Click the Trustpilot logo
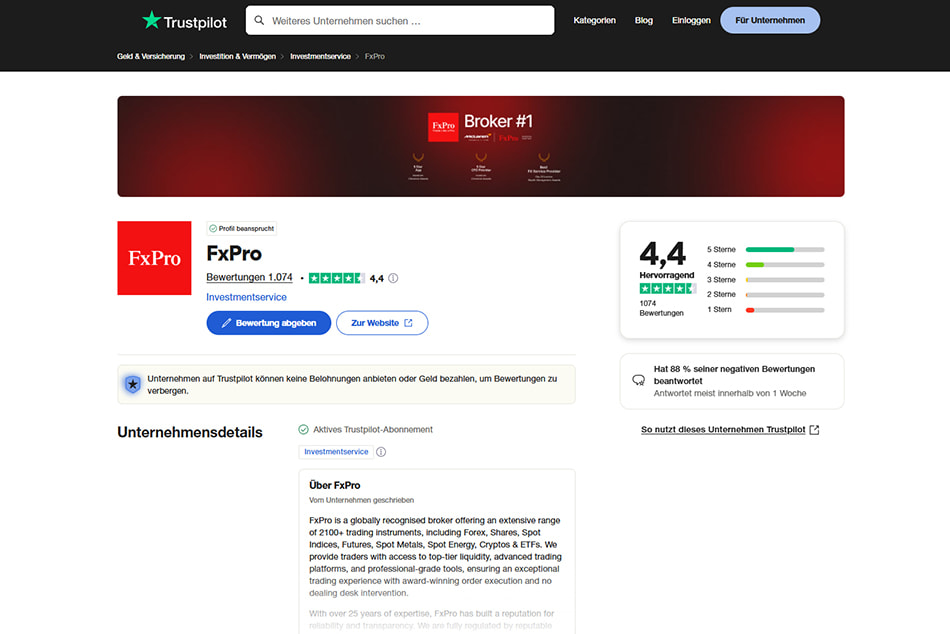 [184, 21]
